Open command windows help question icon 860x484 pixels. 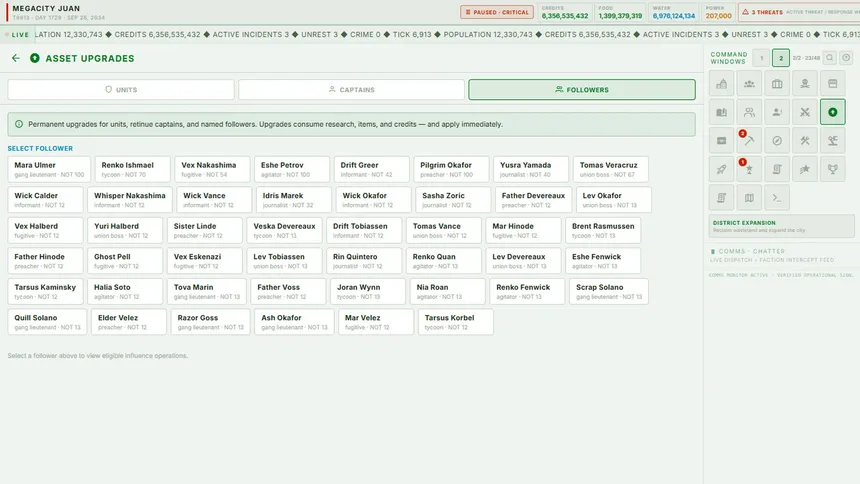tap(846, 58)
